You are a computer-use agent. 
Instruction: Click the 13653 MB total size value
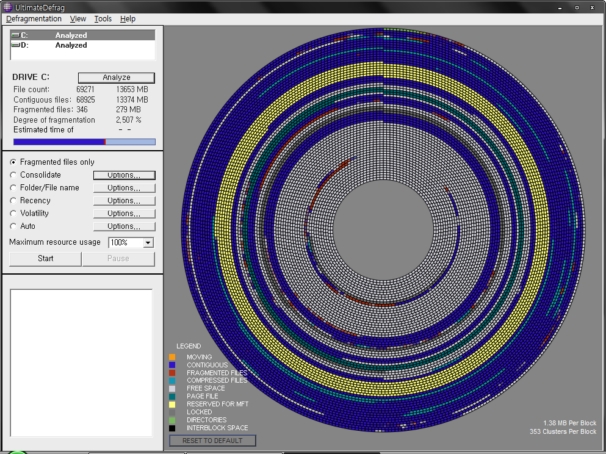(132, 90)
